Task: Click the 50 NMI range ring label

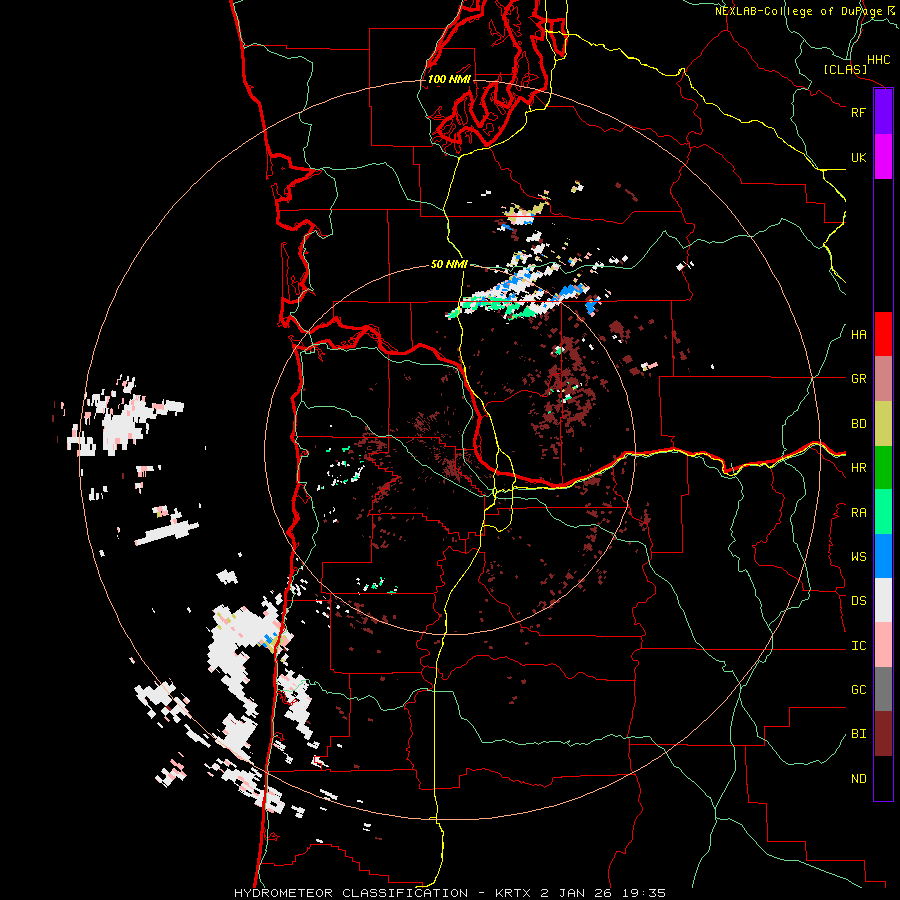Action: point(449,264)
